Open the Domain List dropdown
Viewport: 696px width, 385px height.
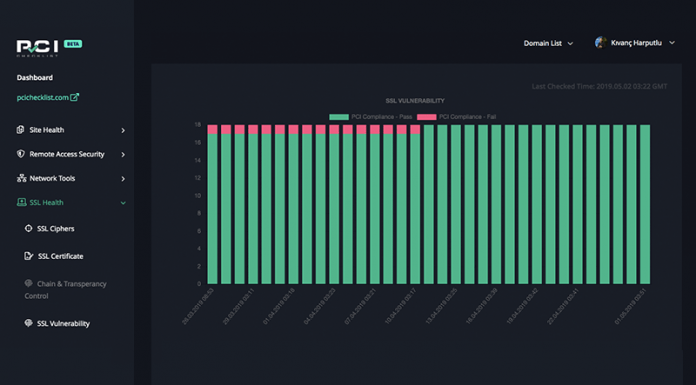pyautogui.click(x=548, y=43)
